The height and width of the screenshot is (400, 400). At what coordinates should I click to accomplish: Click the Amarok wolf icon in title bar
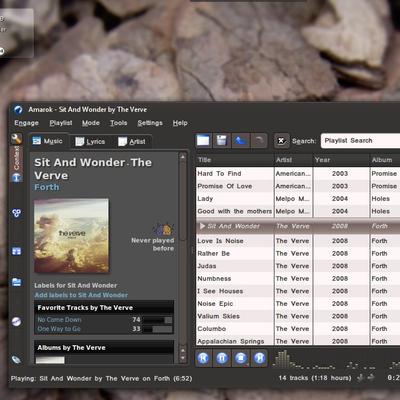(18, 110)
